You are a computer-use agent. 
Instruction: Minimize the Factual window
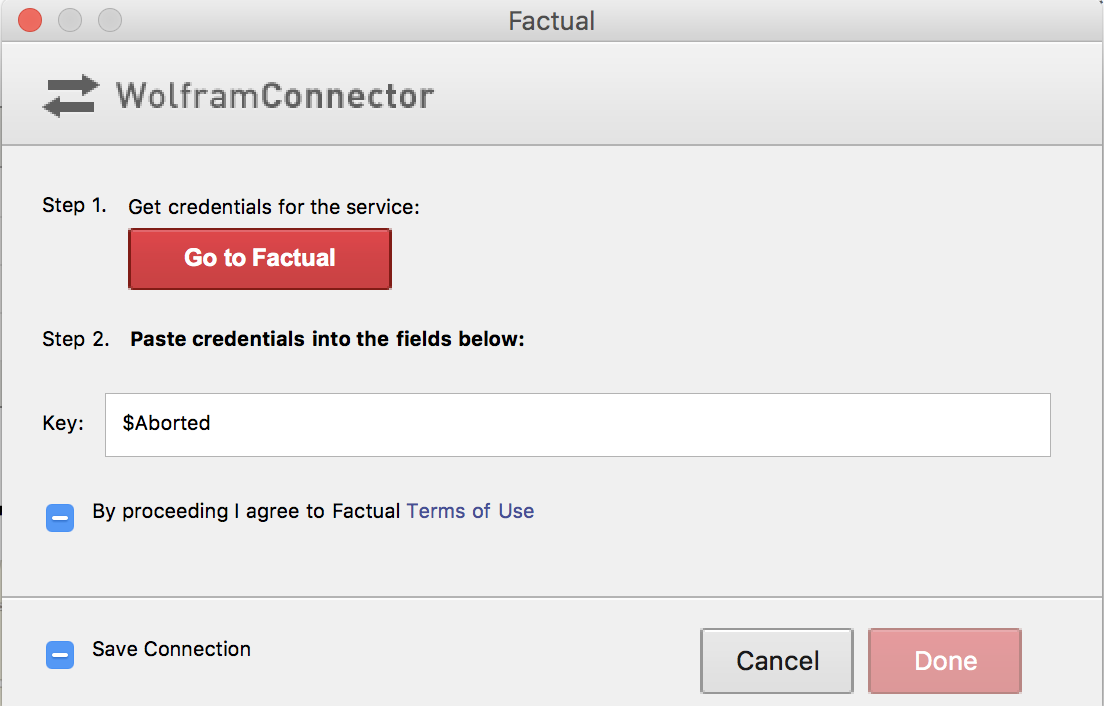tap(70, 20)
